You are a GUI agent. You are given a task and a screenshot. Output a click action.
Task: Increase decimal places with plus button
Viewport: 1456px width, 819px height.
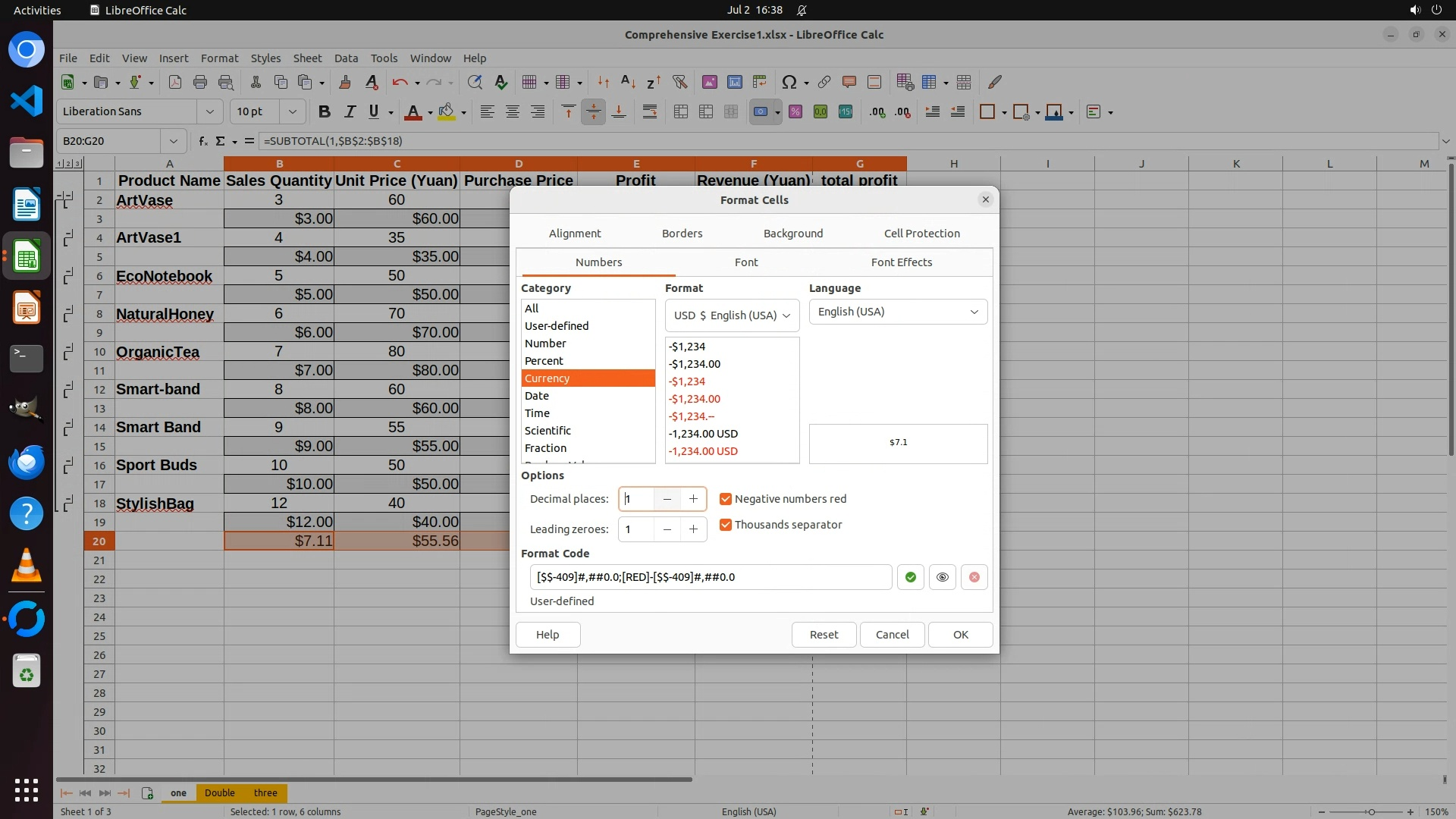coord(693,499)
